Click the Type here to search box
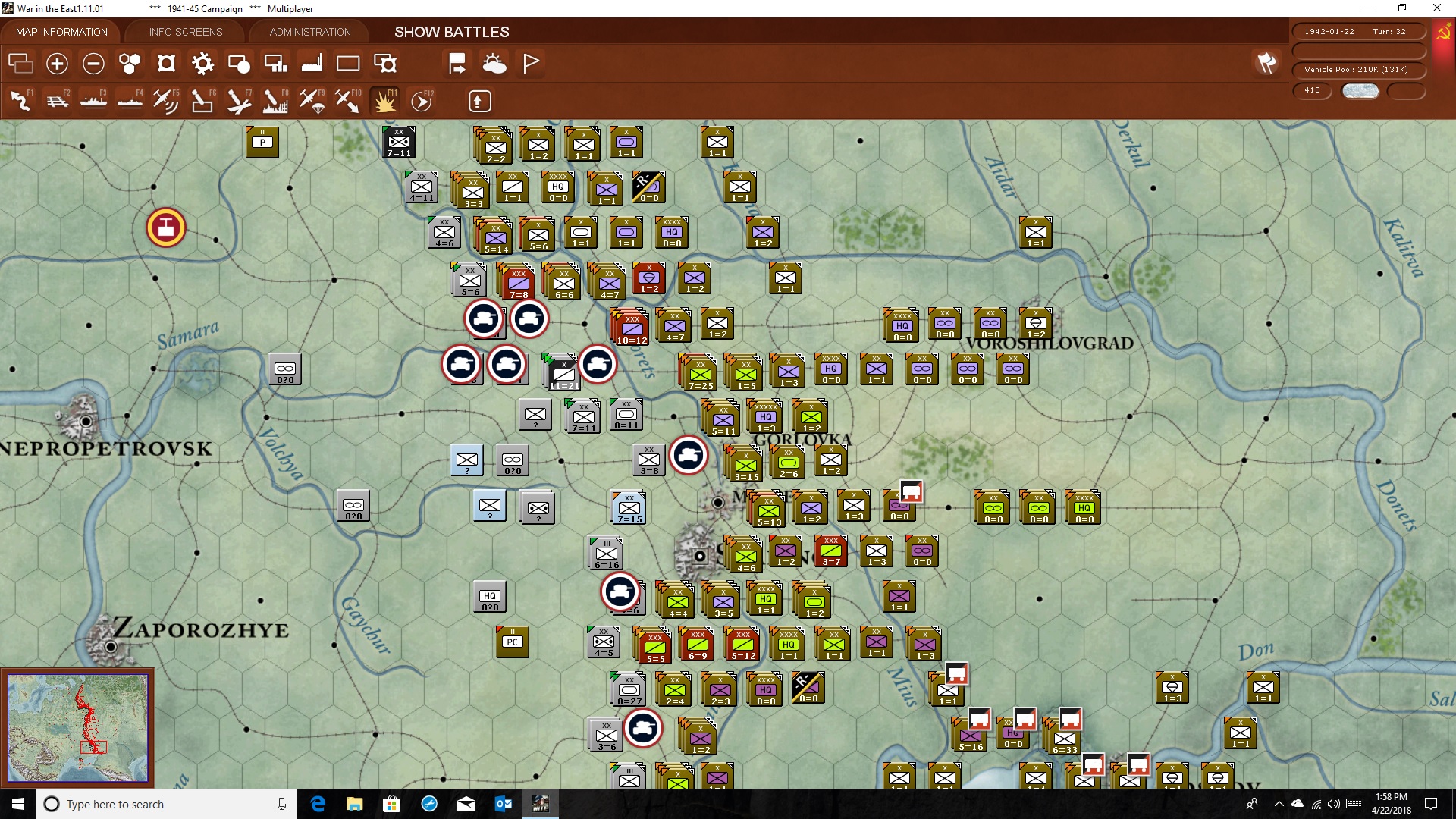The width and height of the screenshot is (1456, 819). coord(167,804)
